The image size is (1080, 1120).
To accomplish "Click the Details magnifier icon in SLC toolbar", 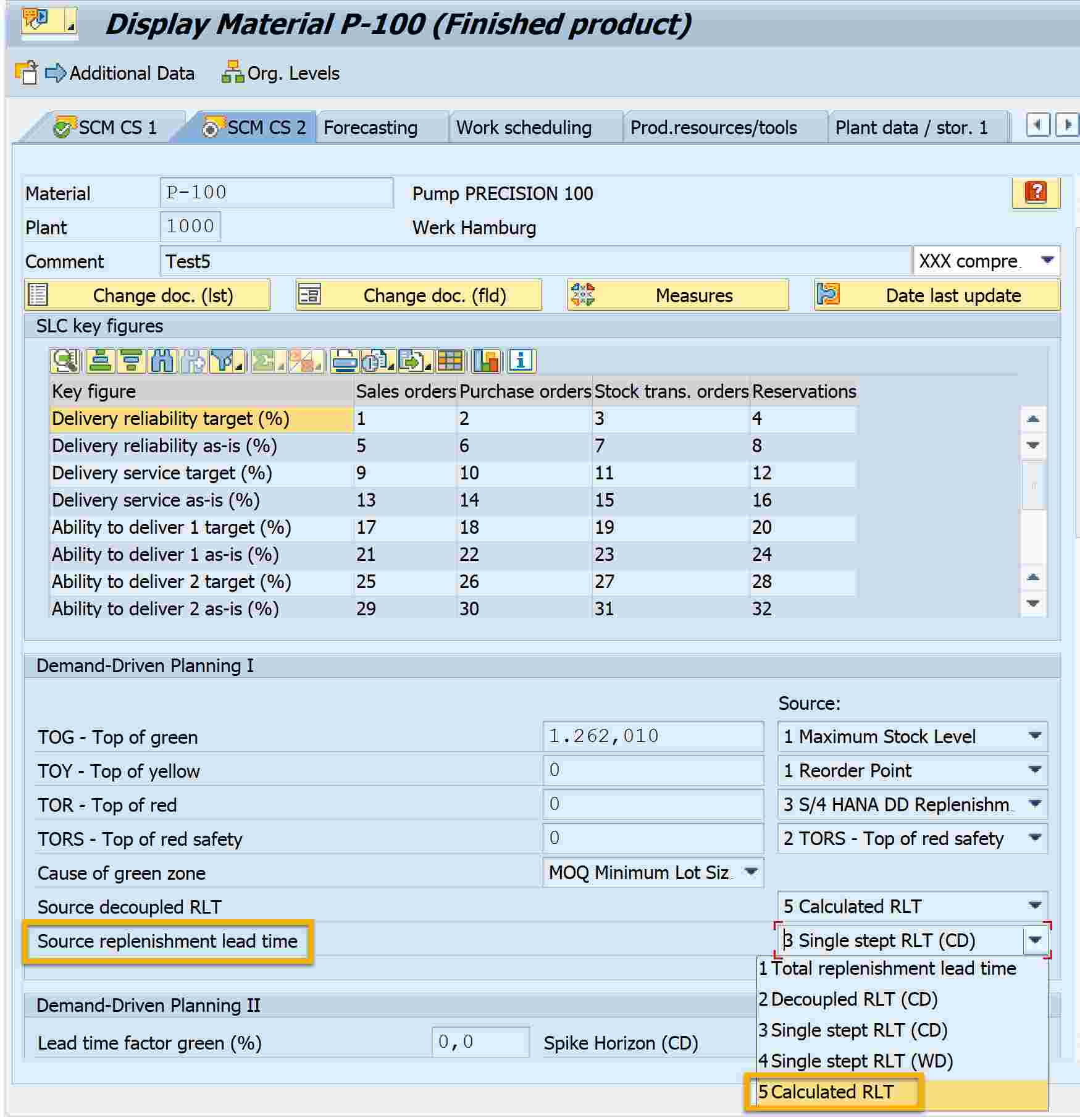I will pyautogui.click(x=65, y=361).
